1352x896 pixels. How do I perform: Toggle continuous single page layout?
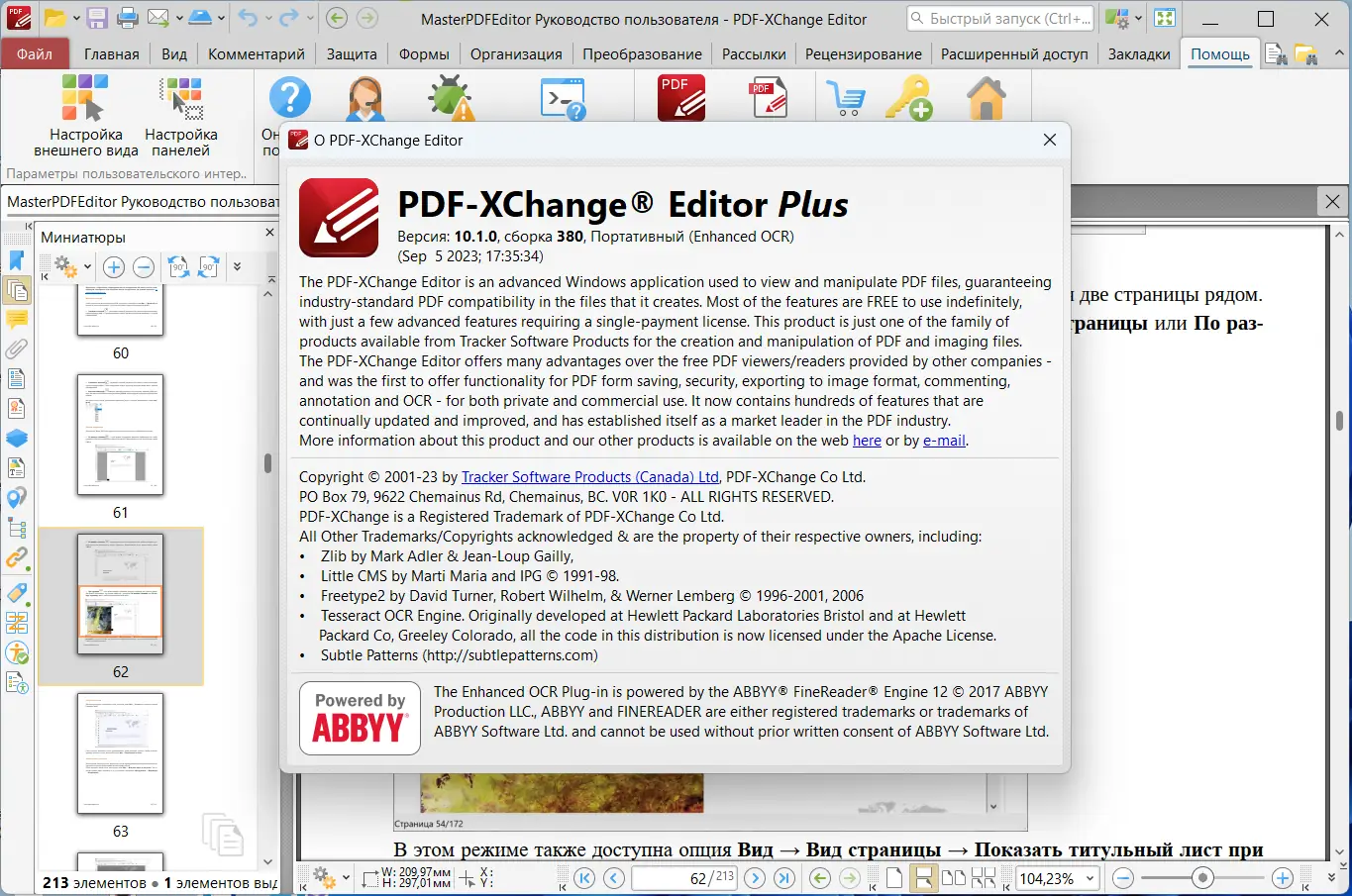(923, 878)
